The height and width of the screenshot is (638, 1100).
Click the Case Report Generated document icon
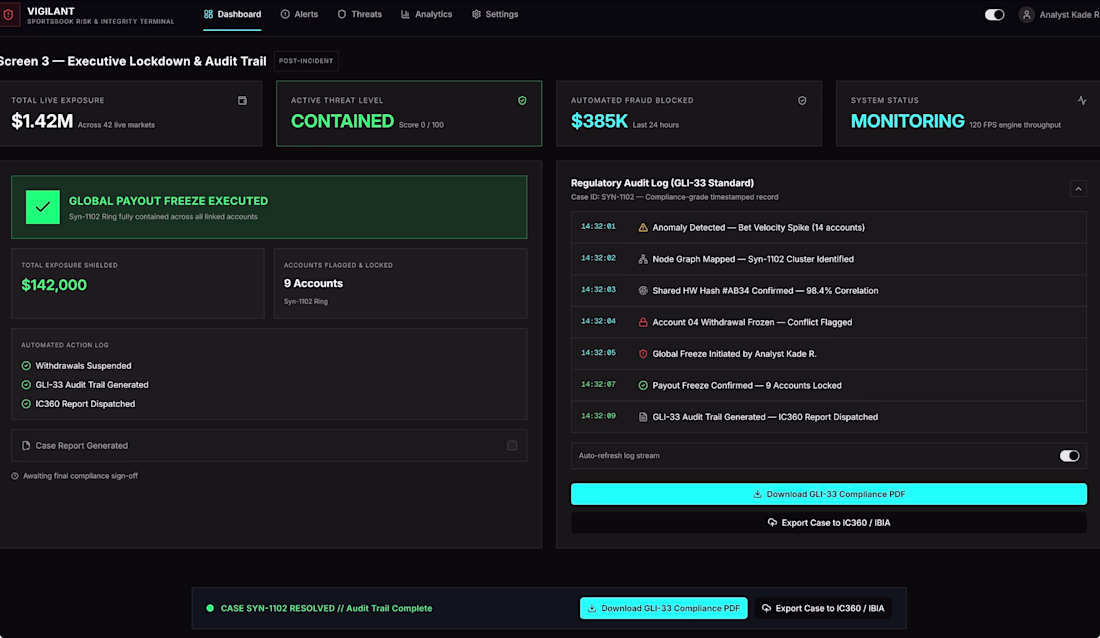tap(26, 446)
